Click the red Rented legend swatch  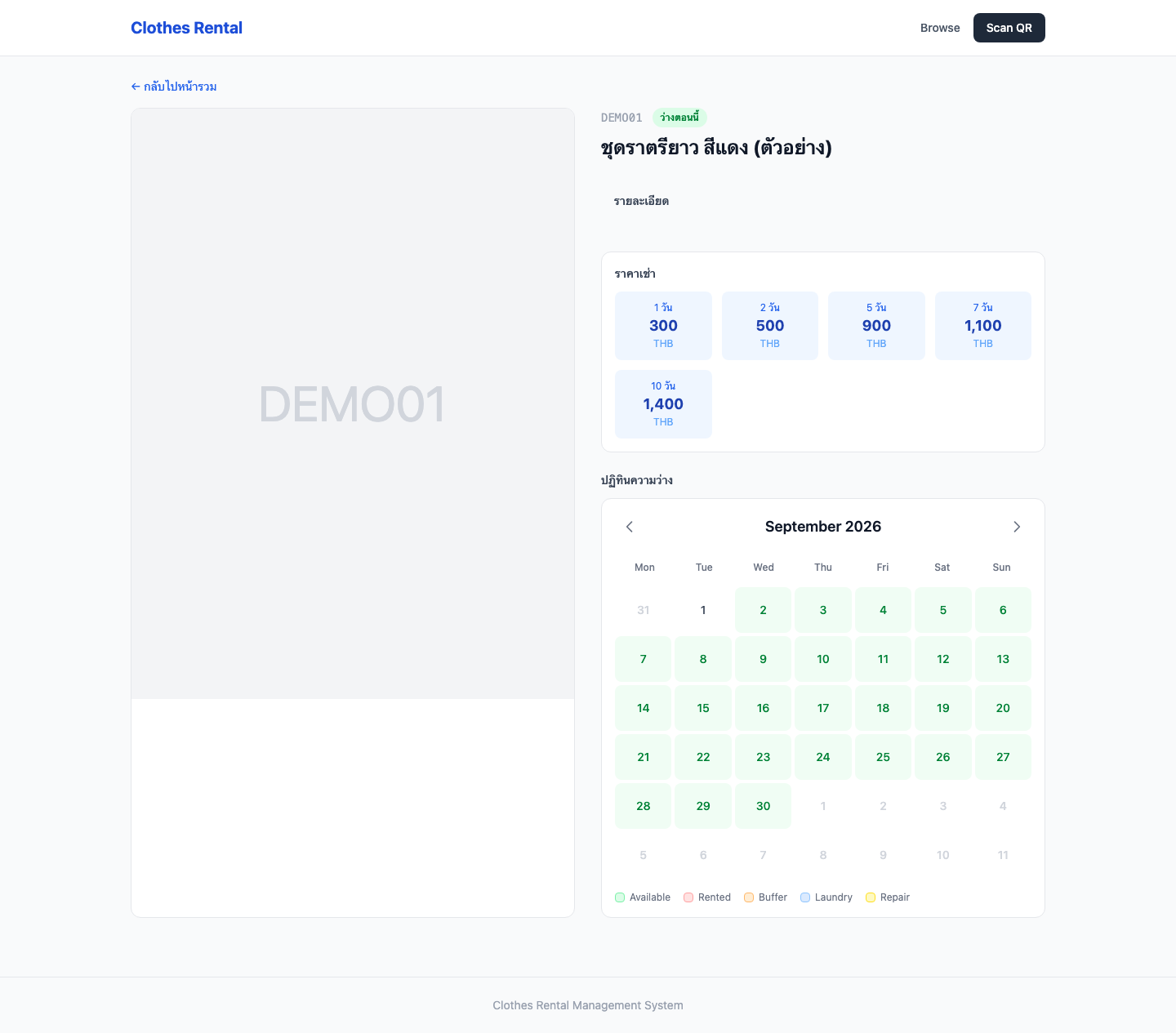(688, 897)
